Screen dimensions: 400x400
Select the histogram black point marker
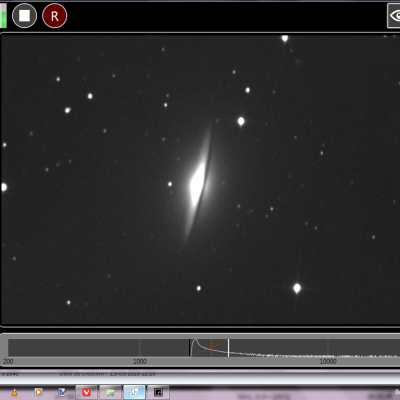(x=190, y=348)
